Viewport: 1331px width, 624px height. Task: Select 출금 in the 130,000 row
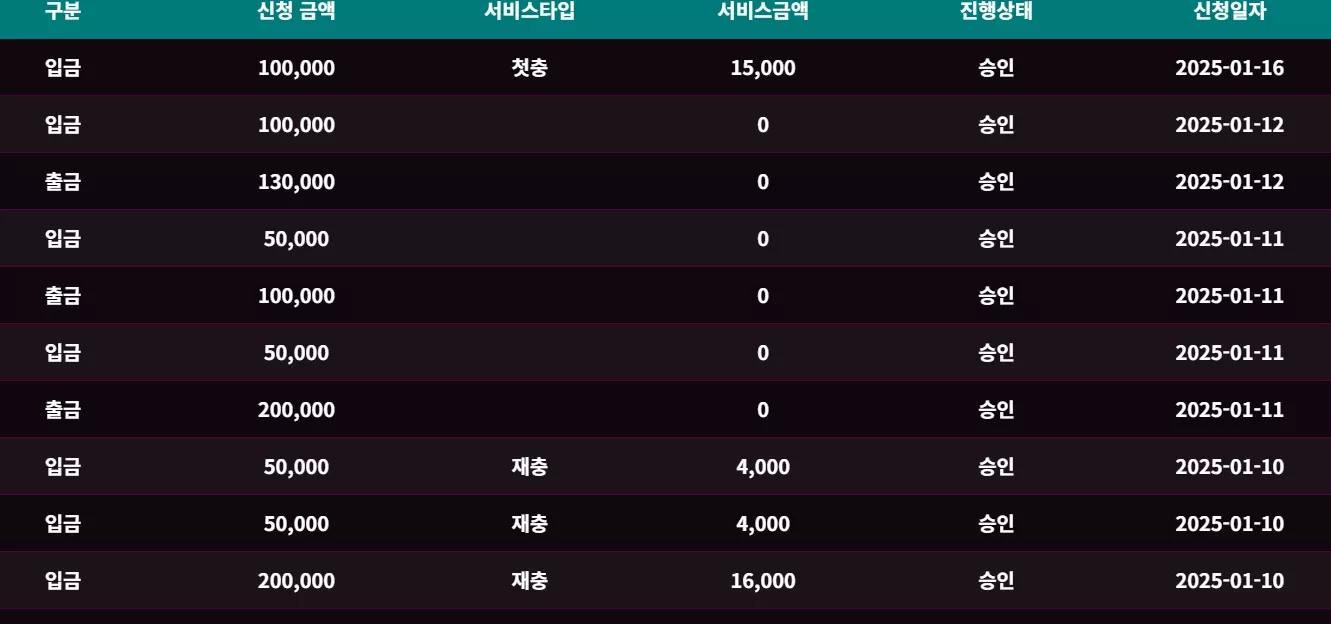pyautogui.click(x=63, y=182)
